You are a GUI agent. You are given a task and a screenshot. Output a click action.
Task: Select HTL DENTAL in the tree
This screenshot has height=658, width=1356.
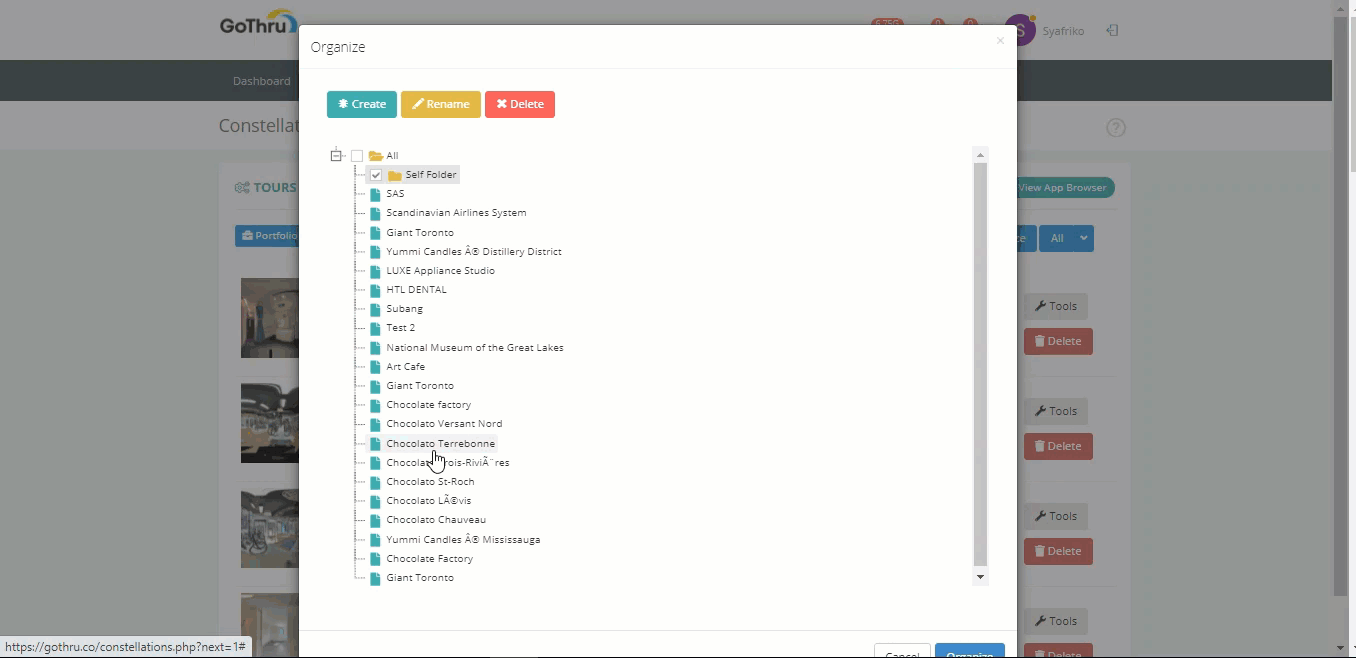tap(416, 290)
